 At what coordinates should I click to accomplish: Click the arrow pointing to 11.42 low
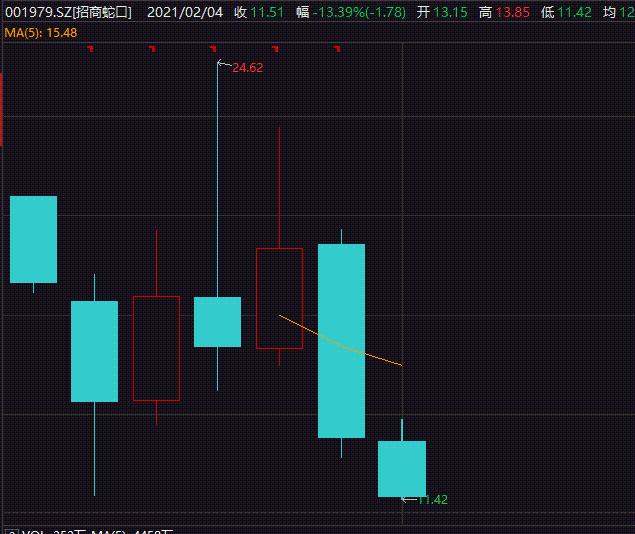tap(408, 498)
